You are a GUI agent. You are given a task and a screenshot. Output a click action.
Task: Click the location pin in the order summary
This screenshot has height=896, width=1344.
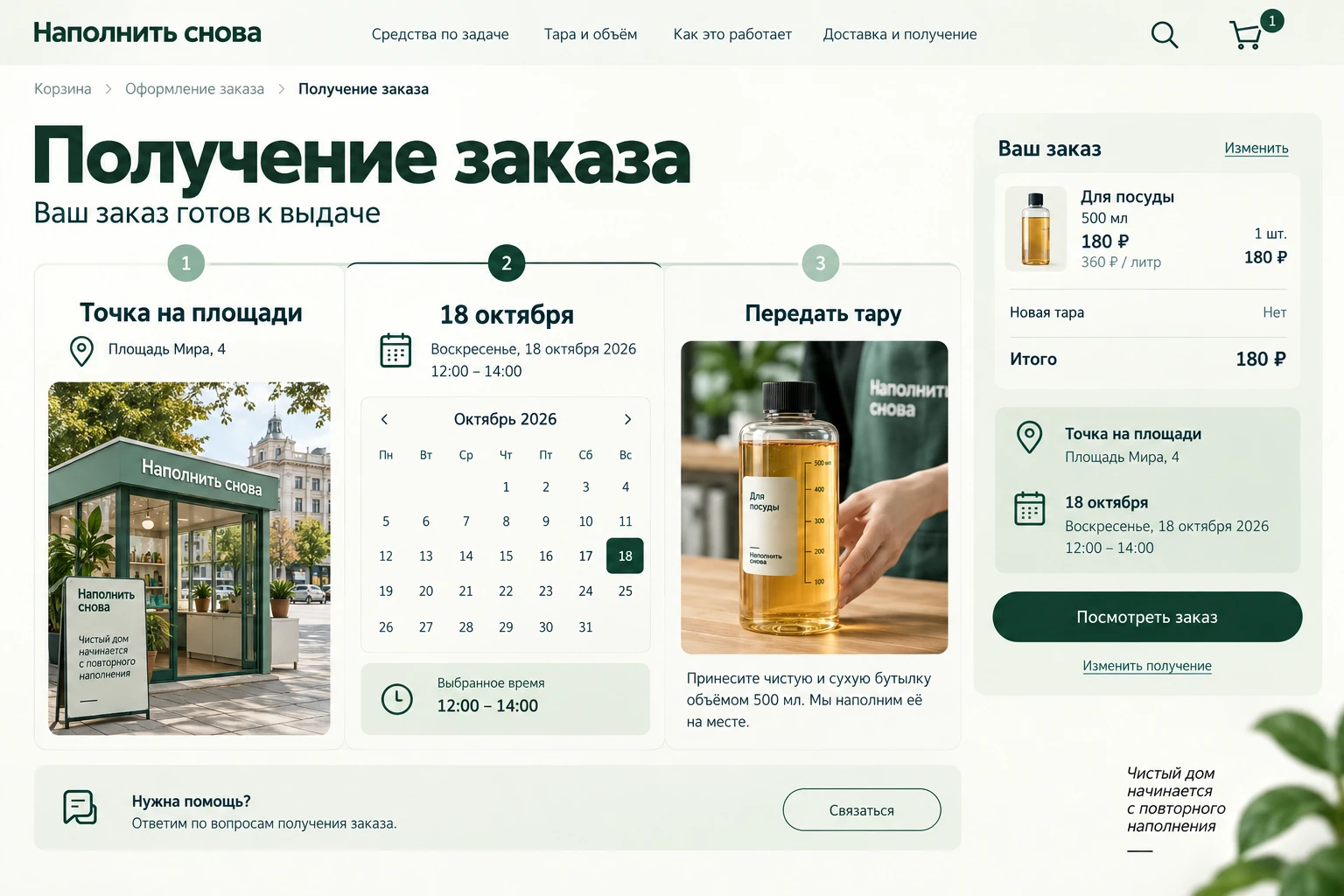coord(1029,437)
